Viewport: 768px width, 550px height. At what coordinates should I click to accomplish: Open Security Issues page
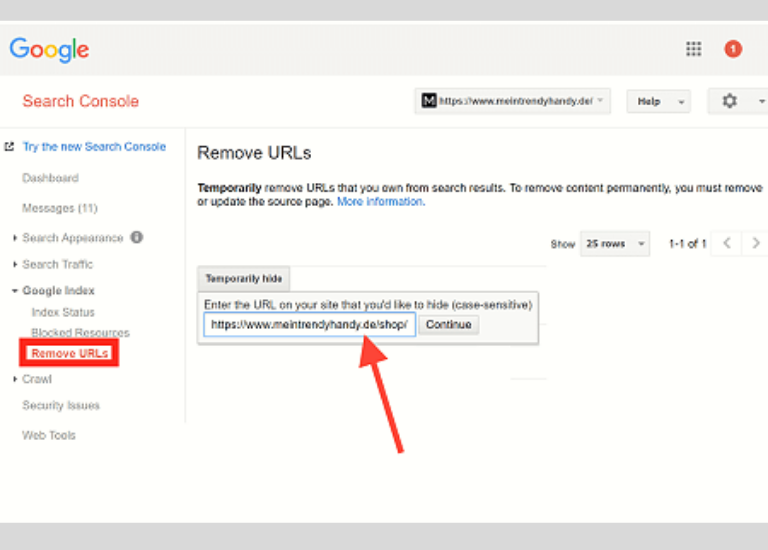(x=61, y=406)
